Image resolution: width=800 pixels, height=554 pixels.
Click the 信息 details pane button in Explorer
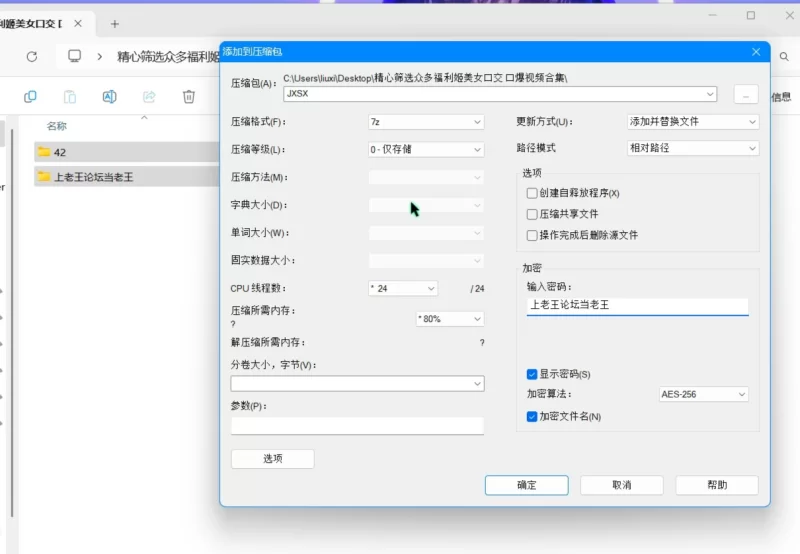(x=781, y=97)
